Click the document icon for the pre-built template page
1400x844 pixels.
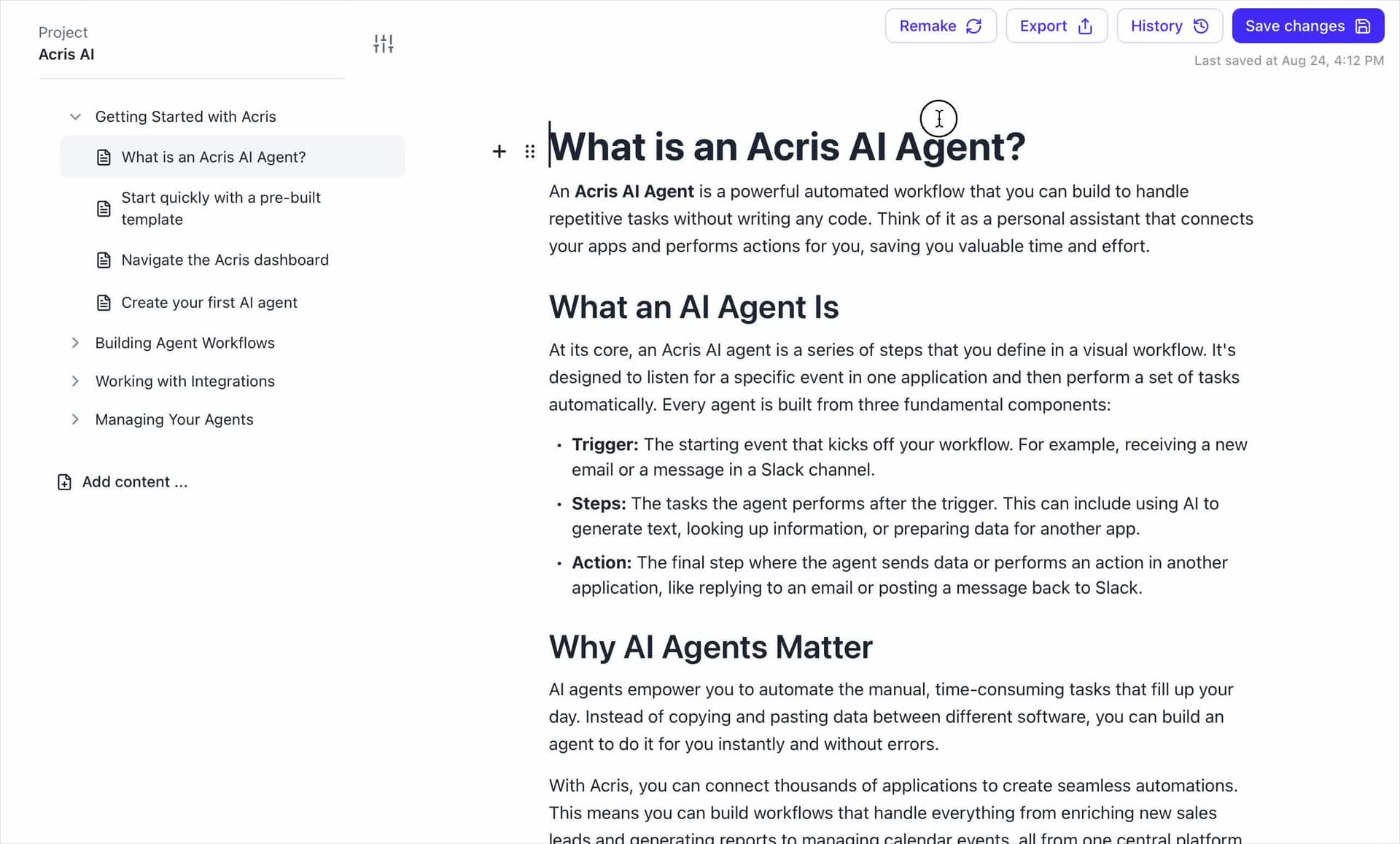[x=104, y=209]
